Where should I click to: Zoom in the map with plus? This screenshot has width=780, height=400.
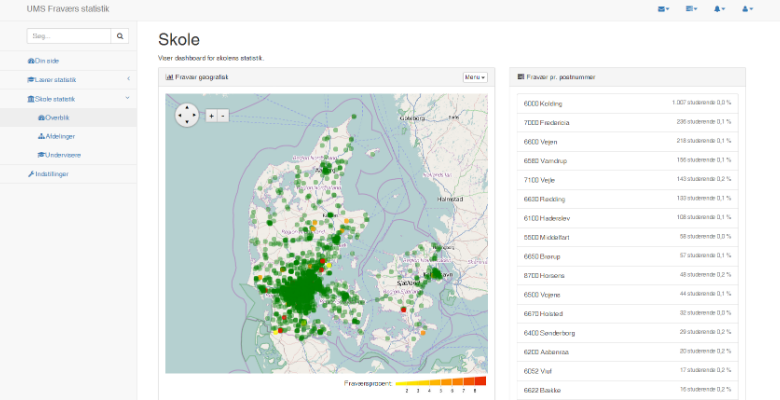[x=211, y=116]
